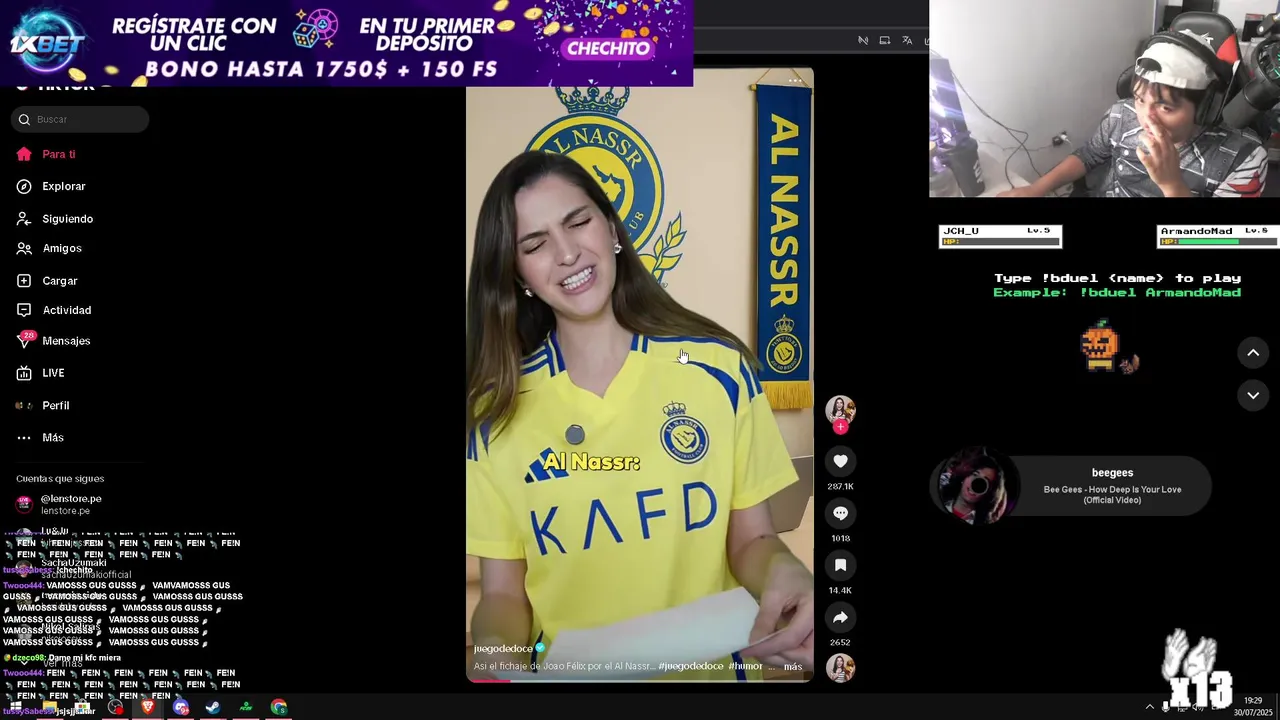
Task: Open the creator avatar above the like button
Action: [x=840, y=410]
